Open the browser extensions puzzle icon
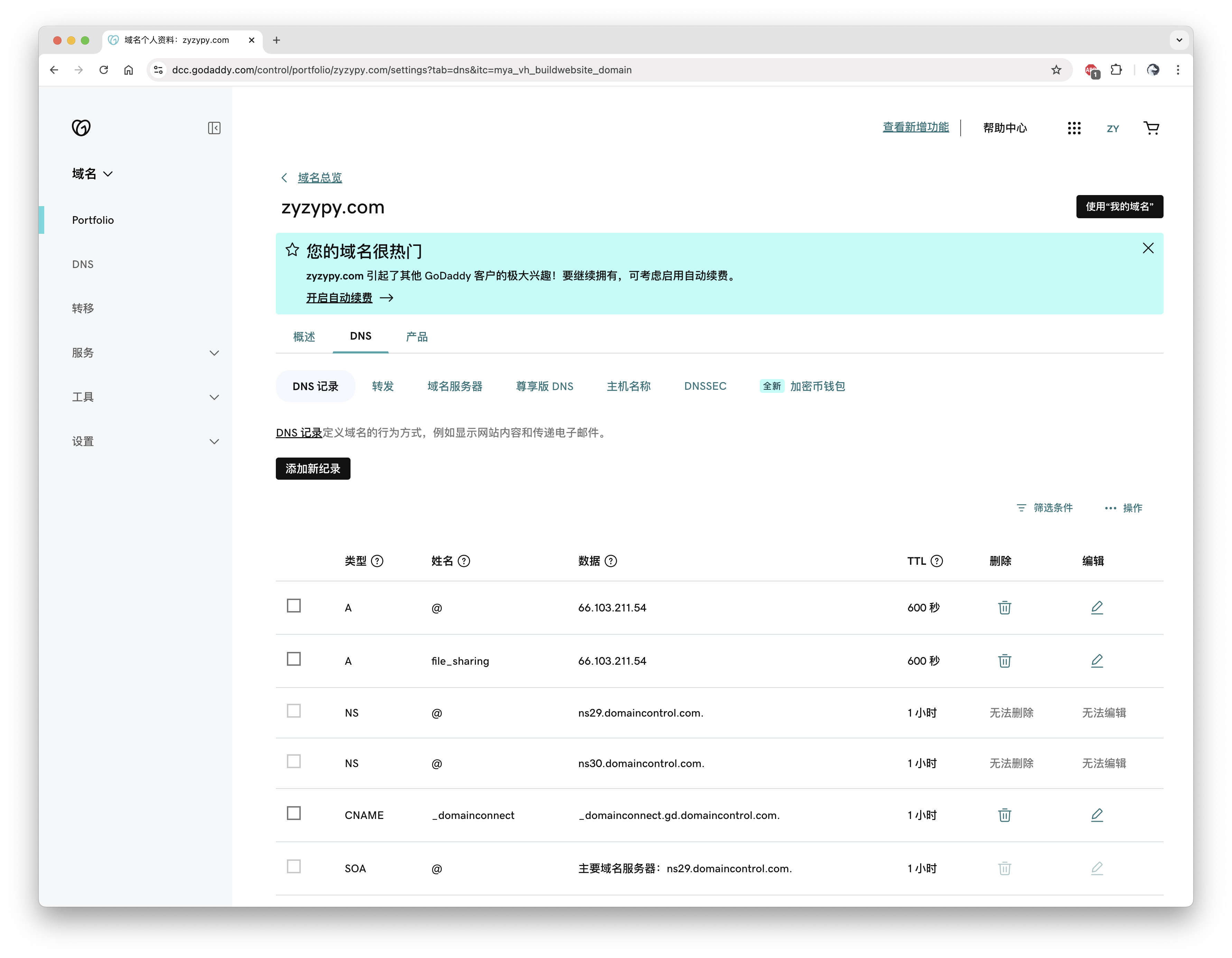The height and width of the screenshot is (958, 1232). coord(1116,70)
